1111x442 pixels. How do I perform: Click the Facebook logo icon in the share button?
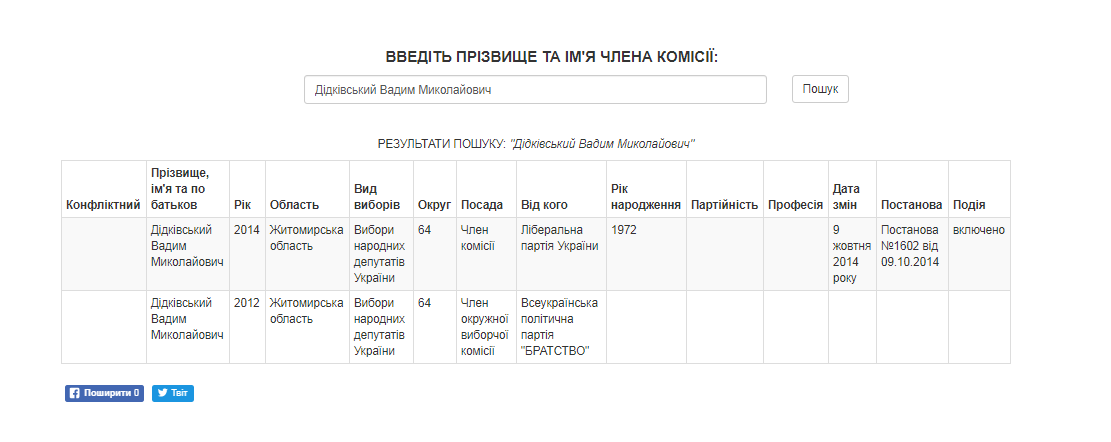[x=74, y=393]
